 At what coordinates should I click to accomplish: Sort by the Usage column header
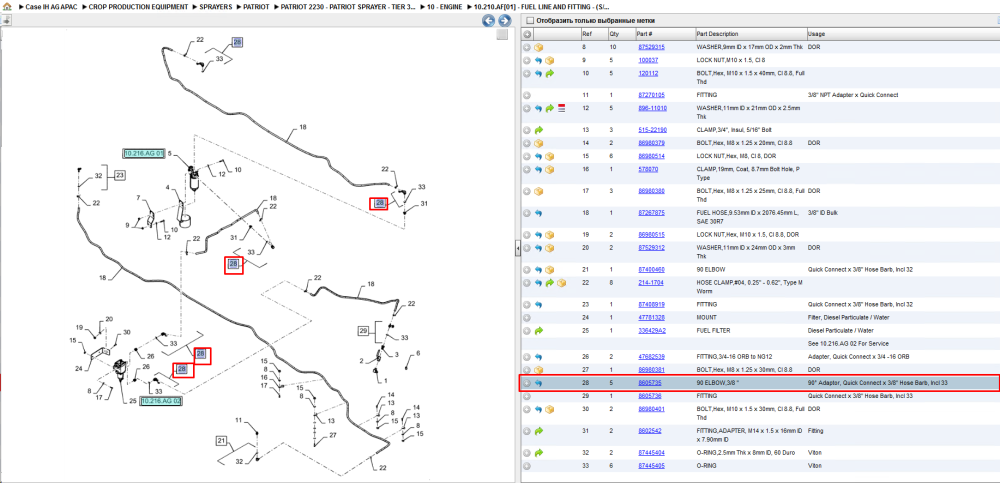pyautogui.click(x=816, y=34)
